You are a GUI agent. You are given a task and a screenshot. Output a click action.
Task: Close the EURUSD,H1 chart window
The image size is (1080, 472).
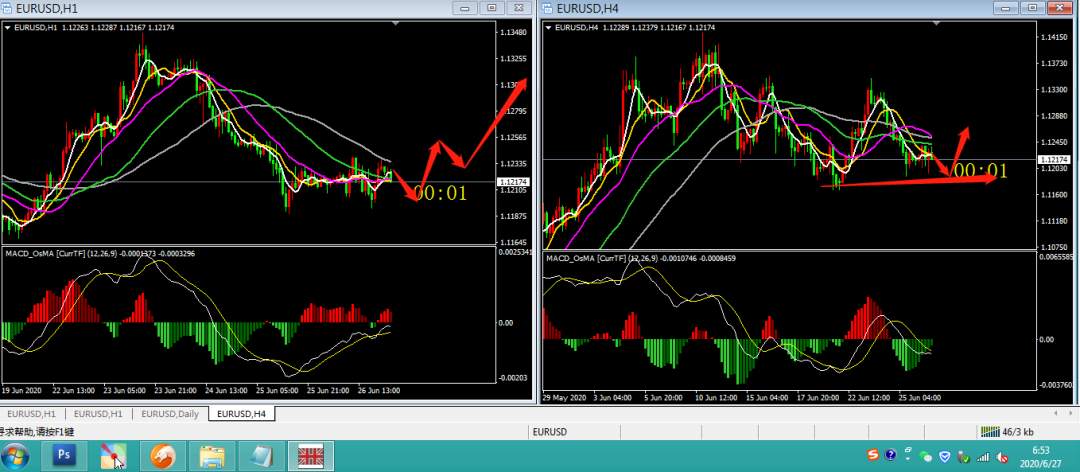520,8
